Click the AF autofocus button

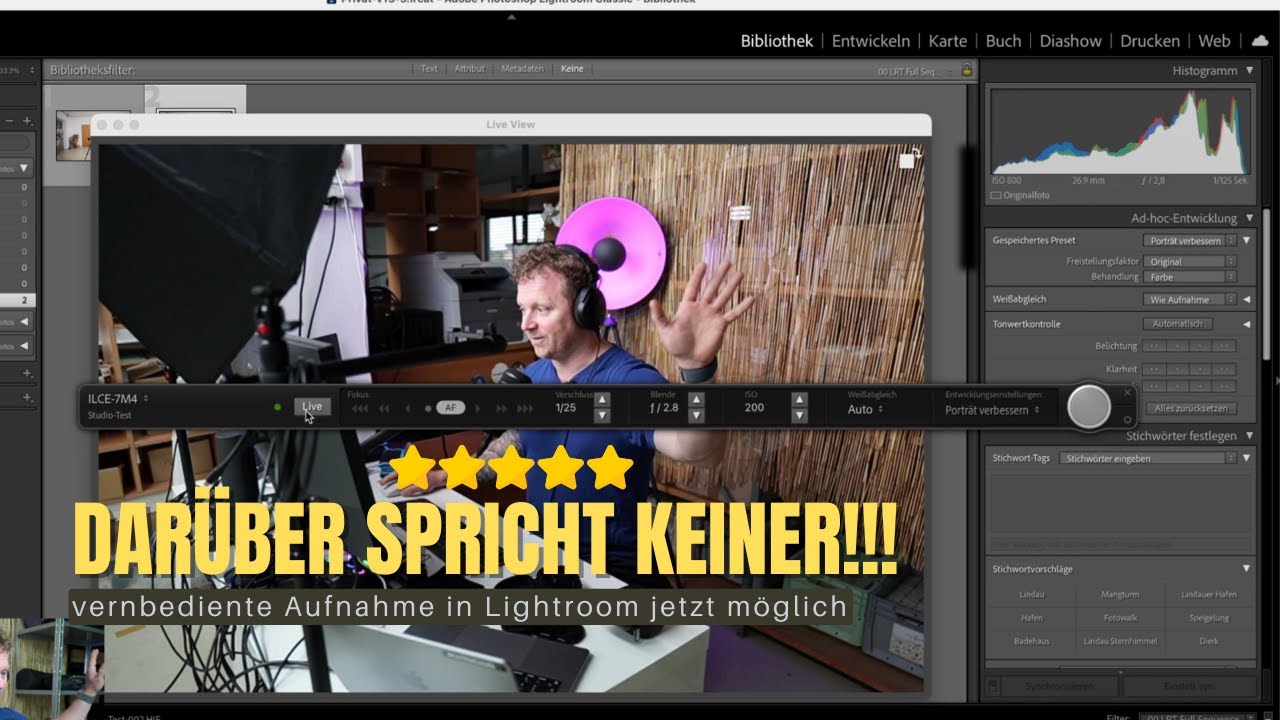coord(451,407)
